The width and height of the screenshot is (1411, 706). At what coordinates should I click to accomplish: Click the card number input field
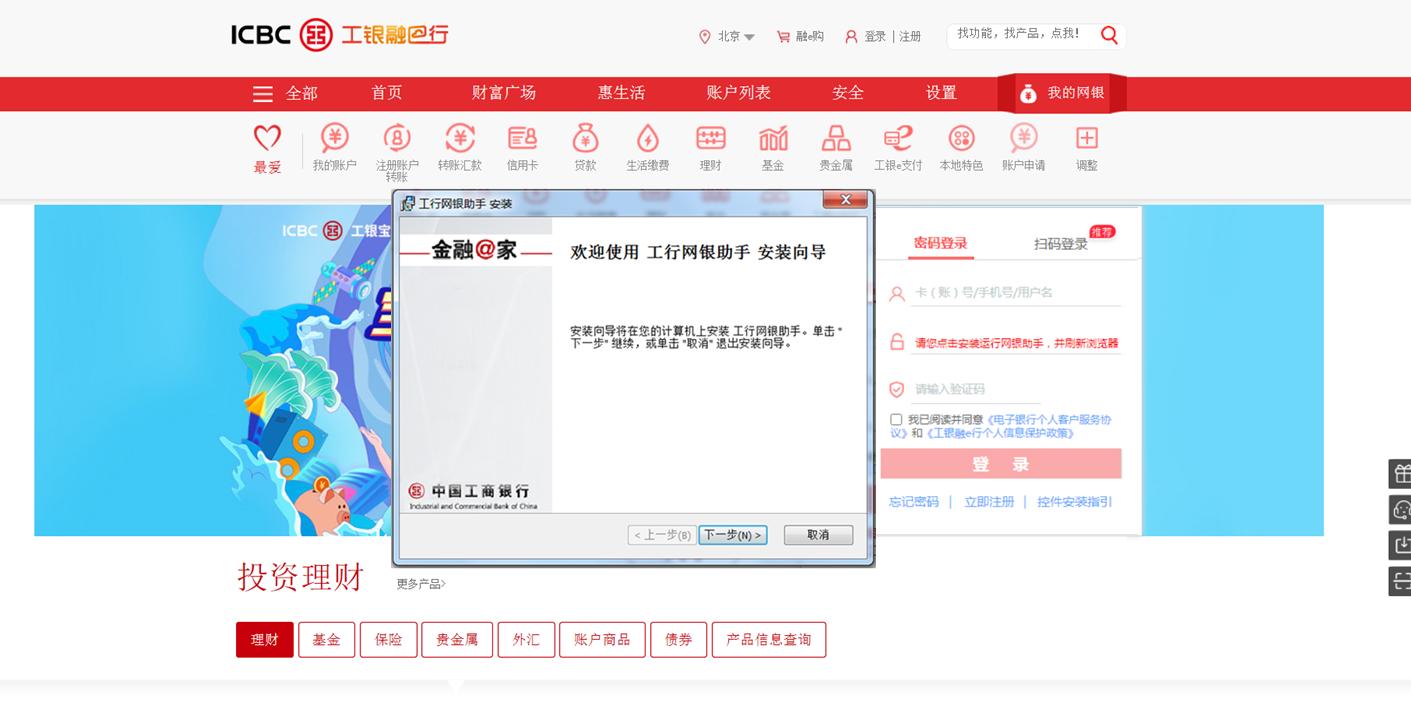pyautogui.click(x=1015, y=293)
